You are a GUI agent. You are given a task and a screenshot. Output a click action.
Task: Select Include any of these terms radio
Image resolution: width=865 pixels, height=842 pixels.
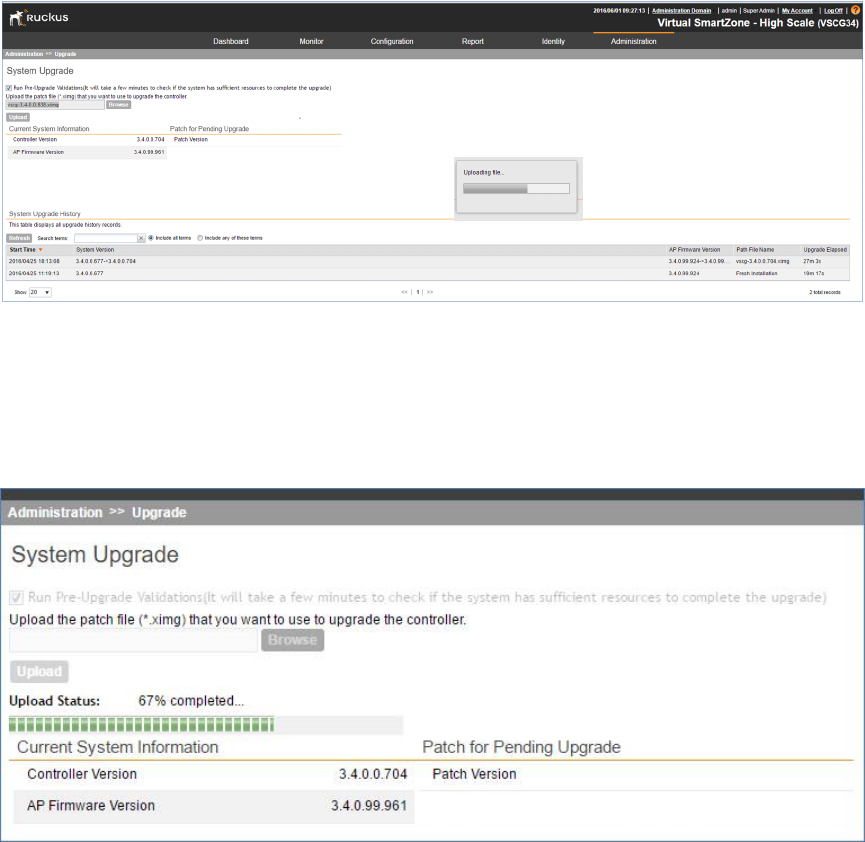pos(200,238)
